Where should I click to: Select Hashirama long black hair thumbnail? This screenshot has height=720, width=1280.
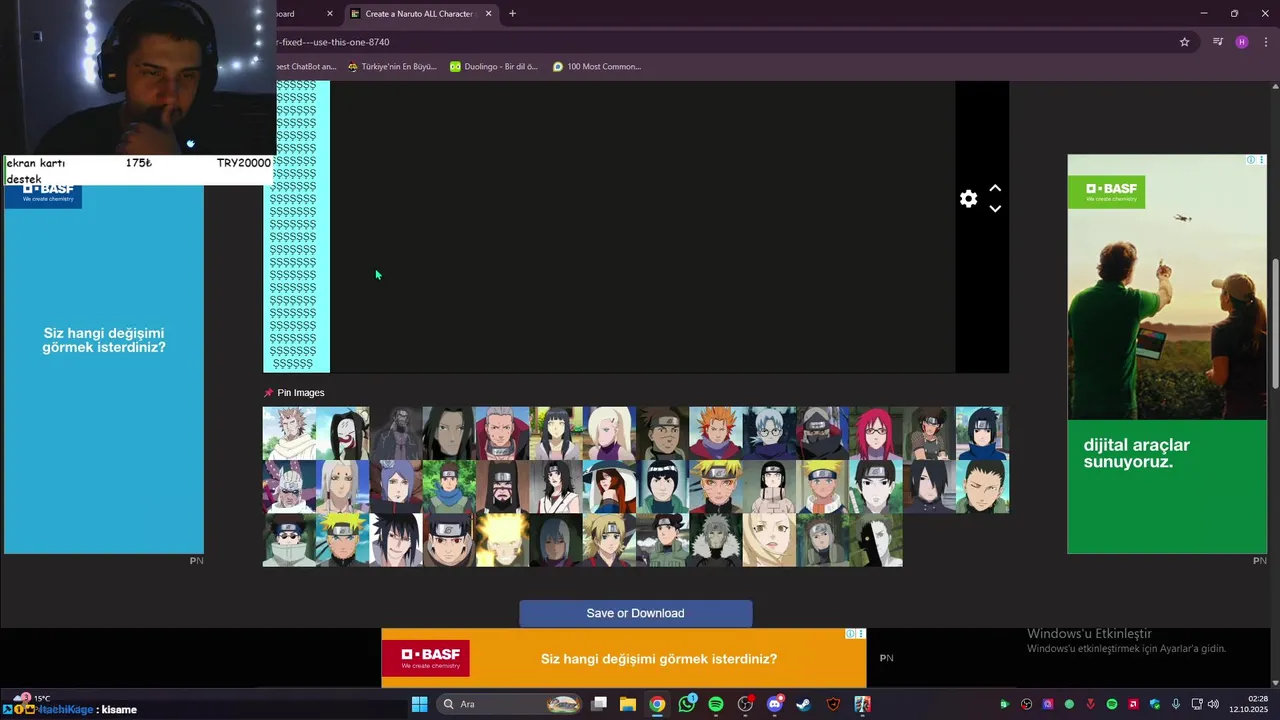449,433
